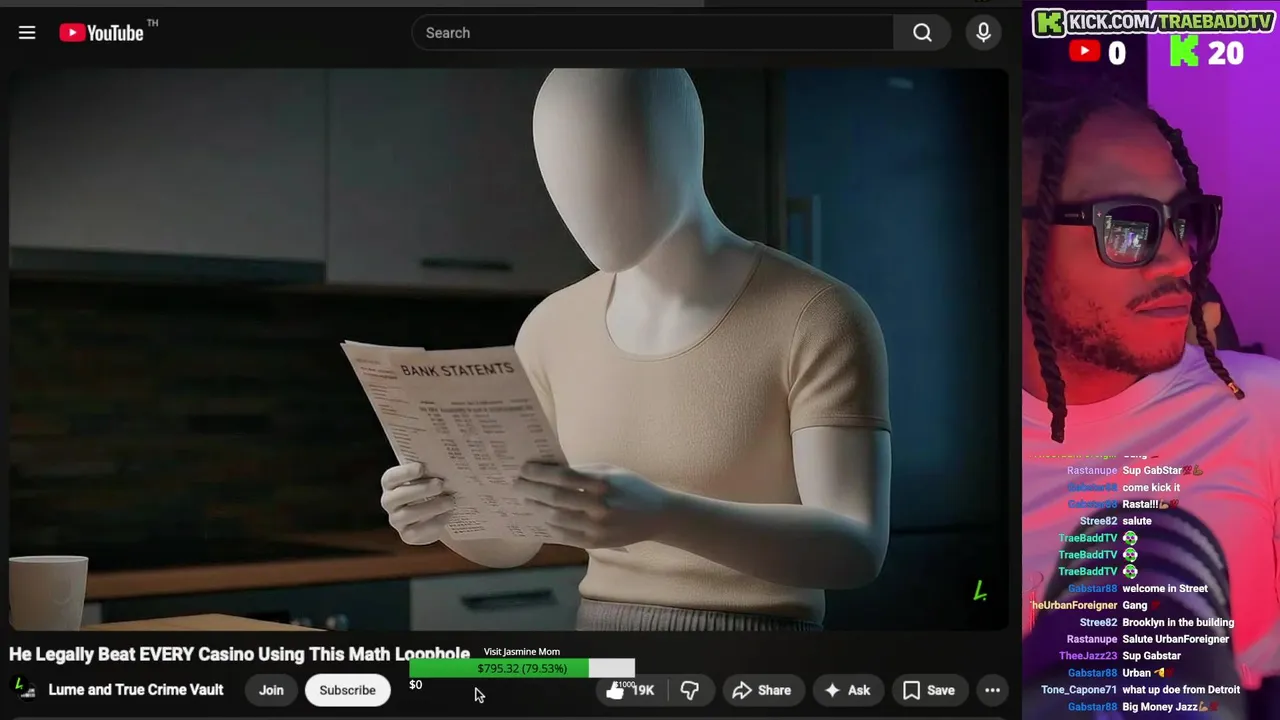This screenshot has width=1280, height=720.
Task: Dislike the video with thumbs down
Action: pos(690,690)
